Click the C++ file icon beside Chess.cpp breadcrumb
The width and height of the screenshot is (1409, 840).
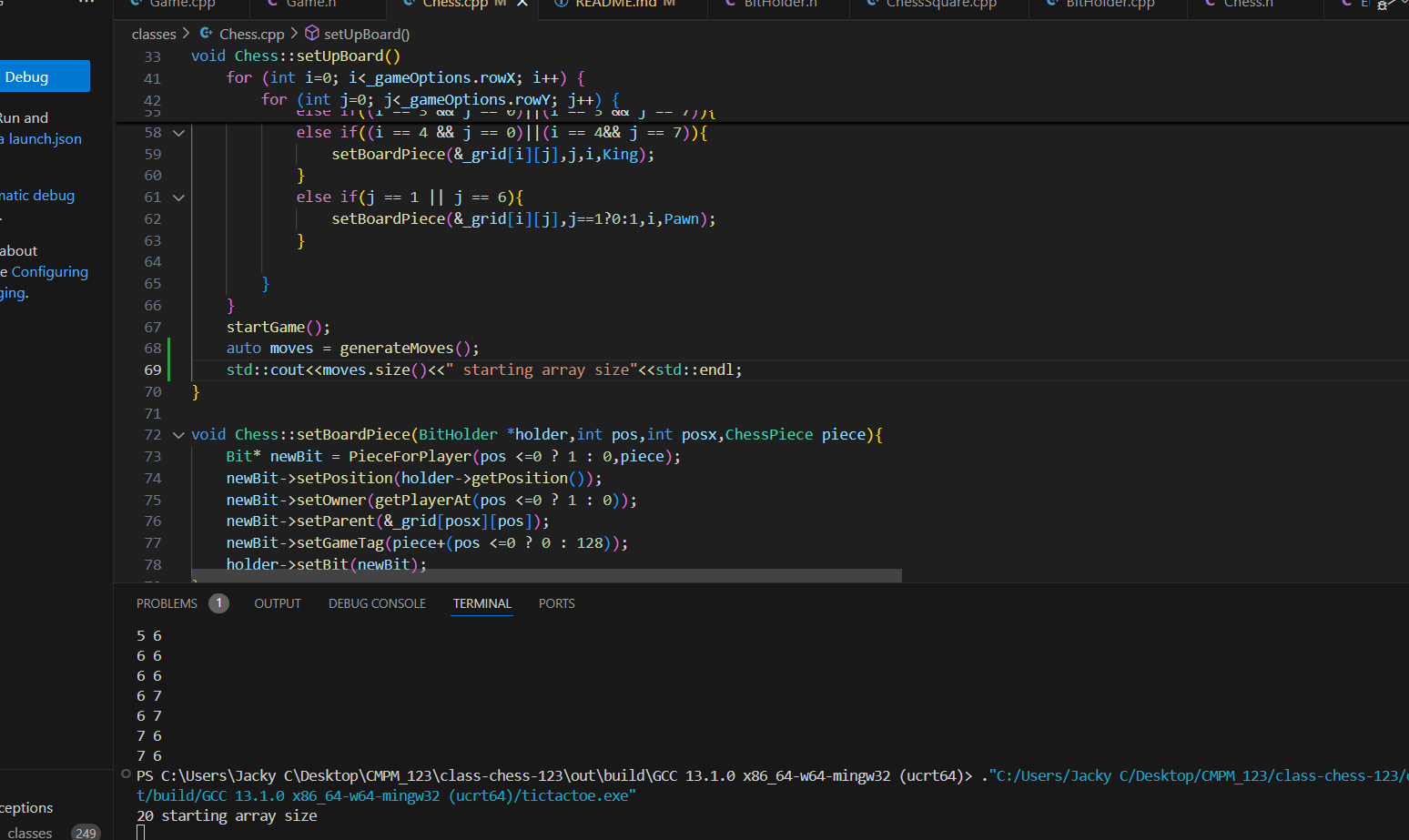[207, 33]
